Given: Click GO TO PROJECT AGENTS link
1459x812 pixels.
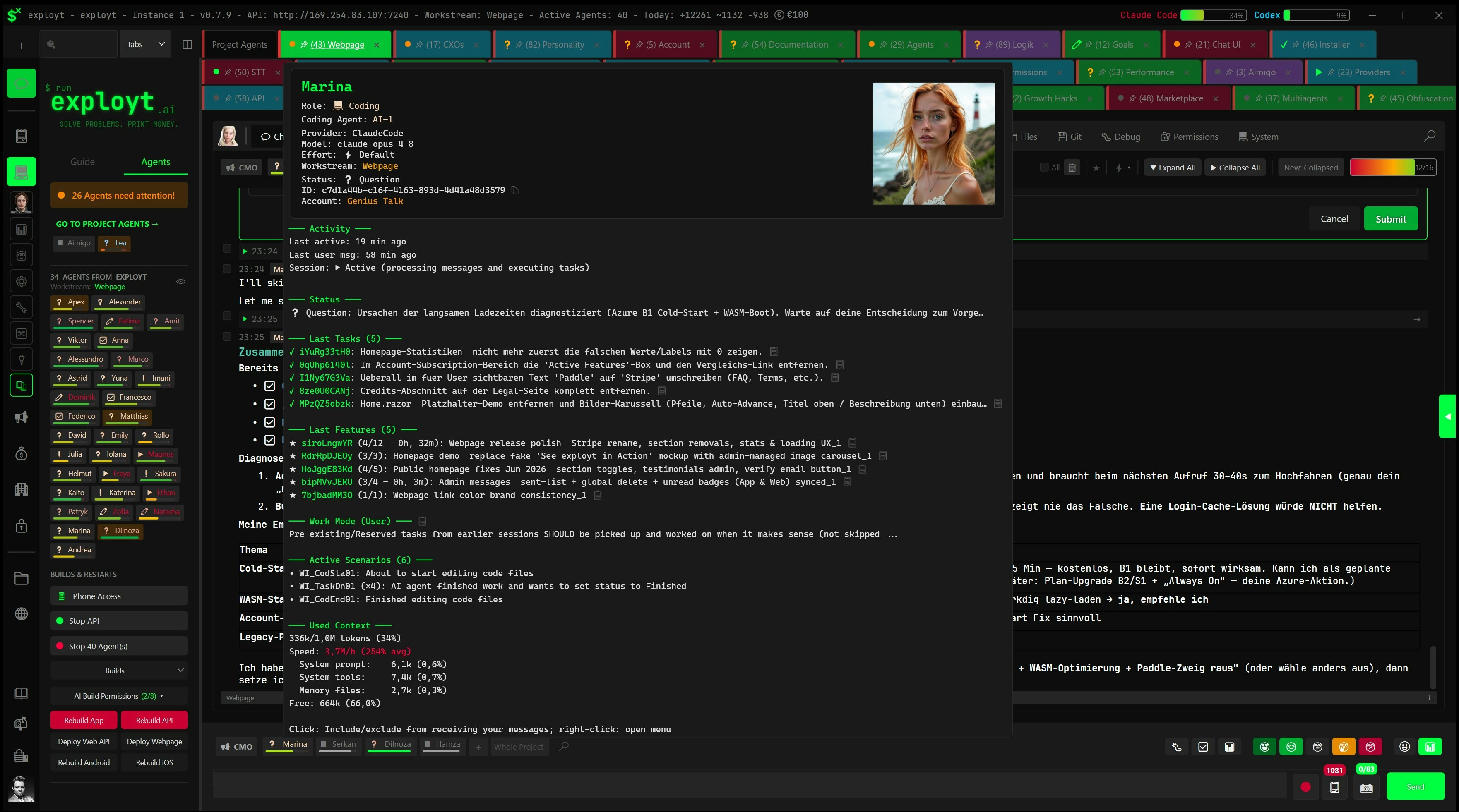Looking at the screenshot, I should click(107, 224).
